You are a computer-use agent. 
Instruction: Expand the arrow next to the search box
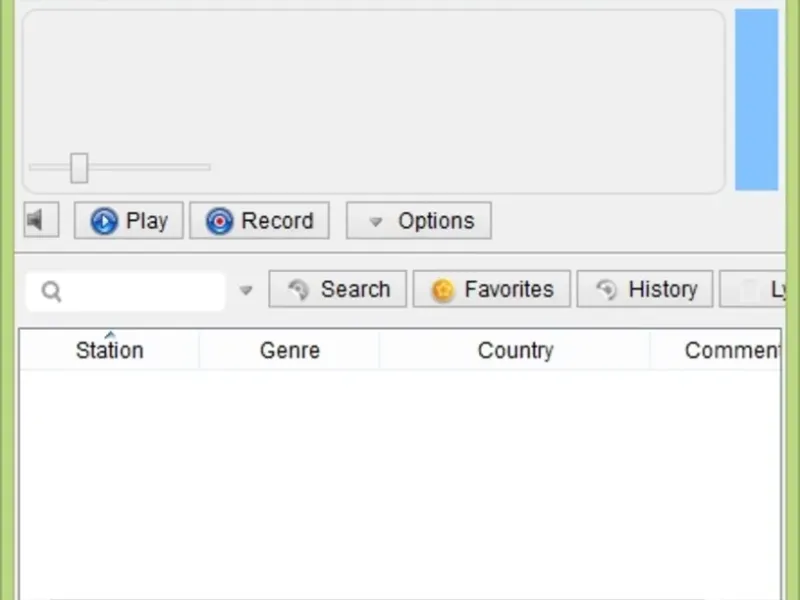pos(246,291)
